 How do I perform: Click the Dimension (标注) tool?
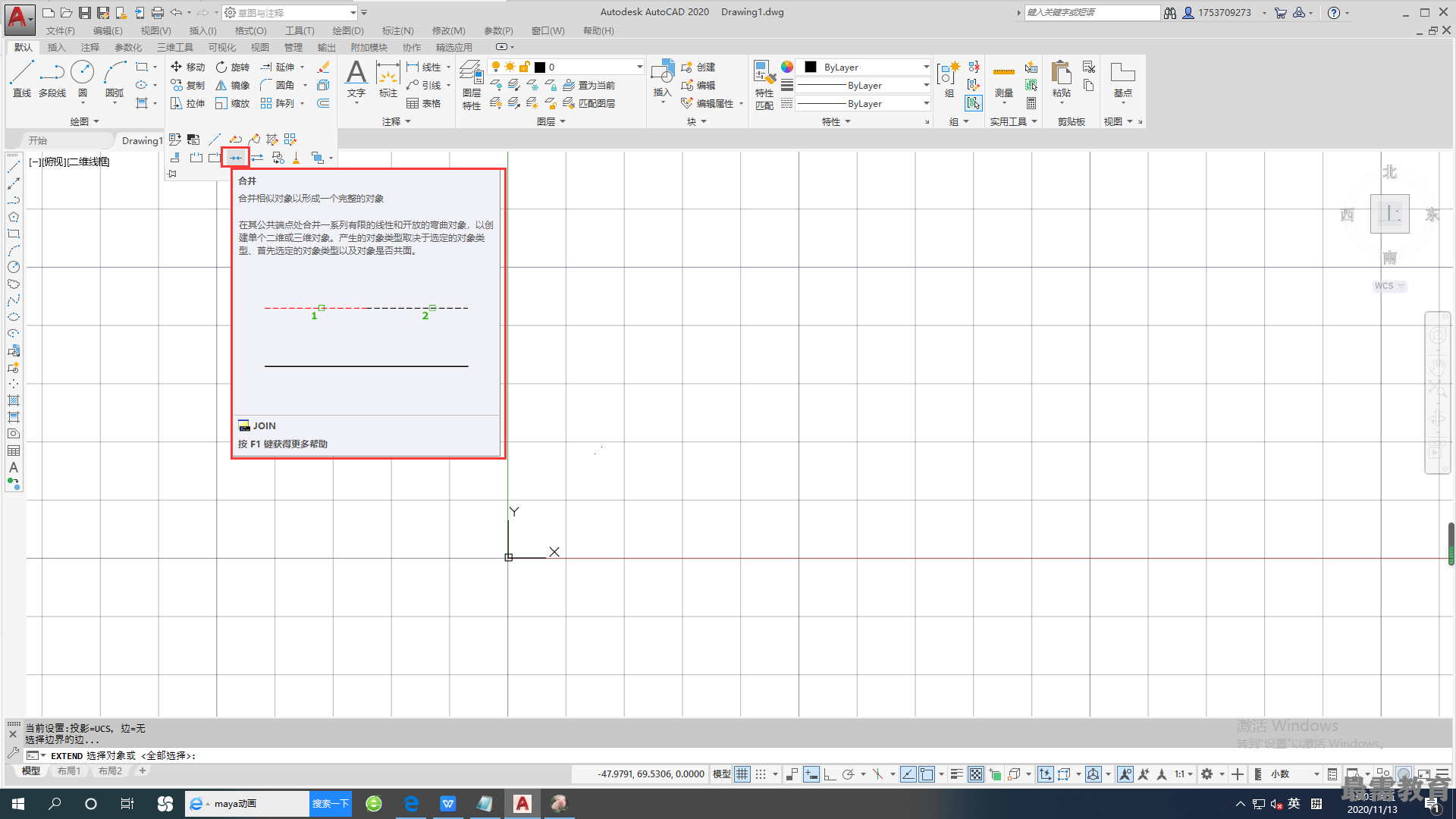click(388, 80)
